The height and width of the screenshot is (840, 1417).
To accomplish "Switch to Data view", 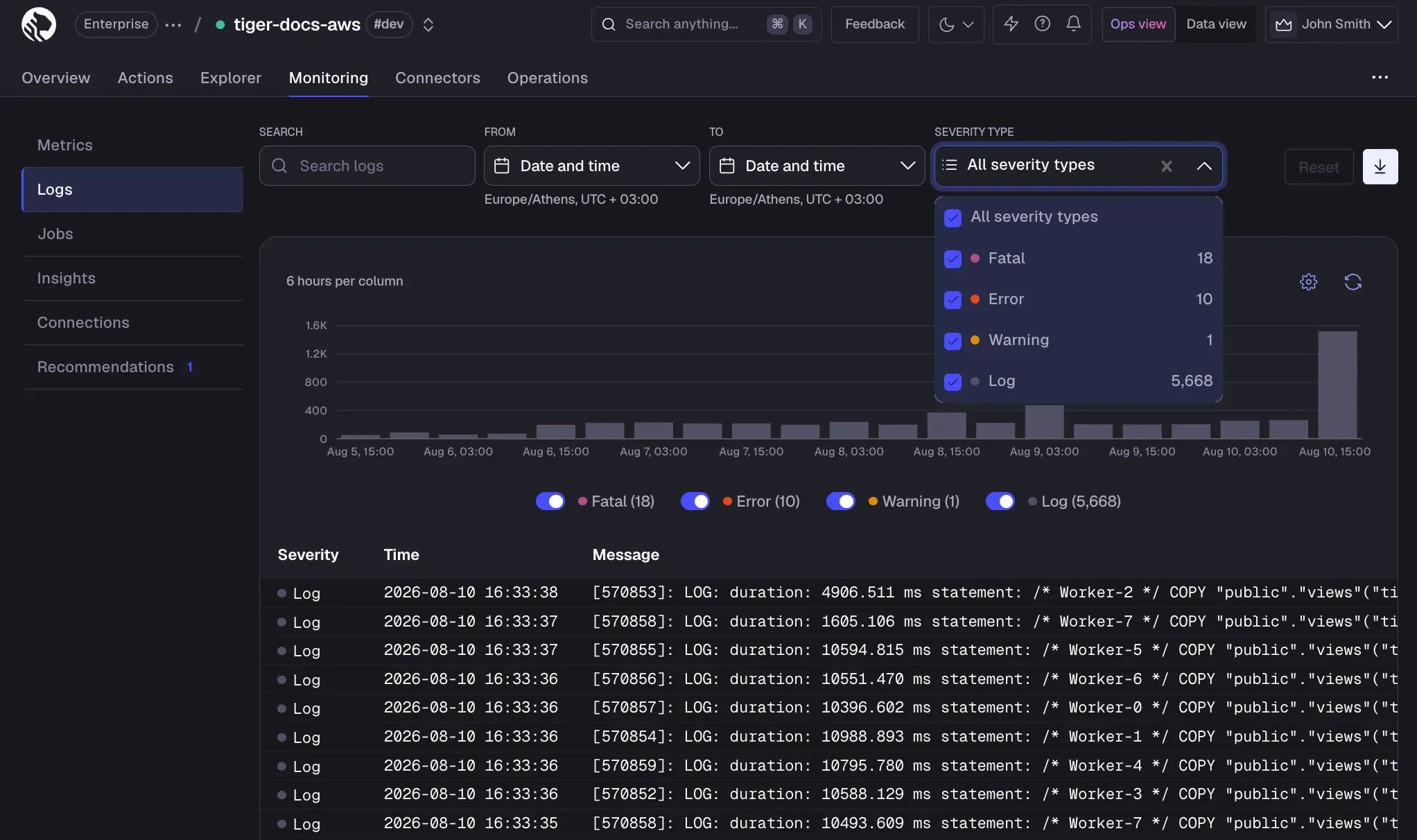I will point(1216,24).
